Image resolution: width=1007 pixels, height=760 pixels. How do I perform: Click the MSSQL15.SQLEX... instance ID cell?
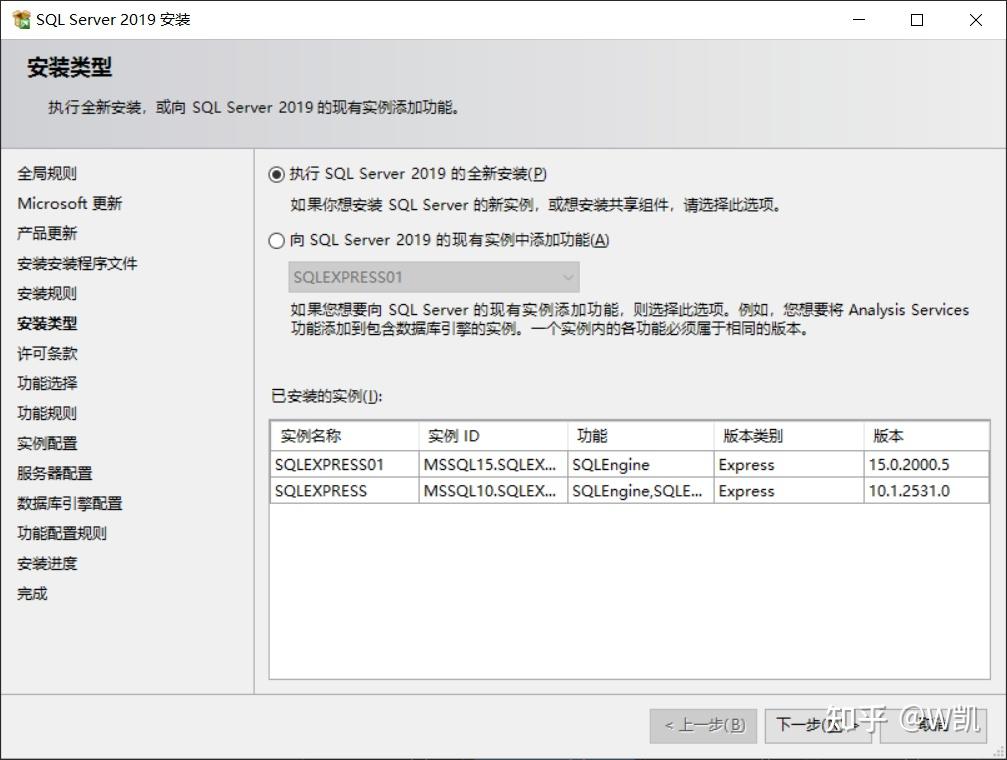(493, 464)
